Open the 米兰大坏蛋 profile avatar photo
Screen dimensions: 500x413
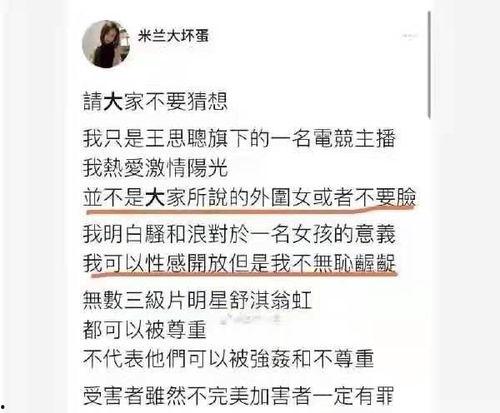coord(105,44)
